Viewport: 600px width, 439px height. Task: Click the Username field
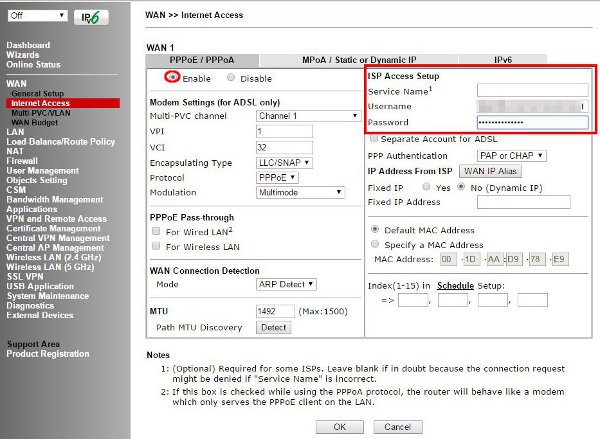[x=533, y=106]
